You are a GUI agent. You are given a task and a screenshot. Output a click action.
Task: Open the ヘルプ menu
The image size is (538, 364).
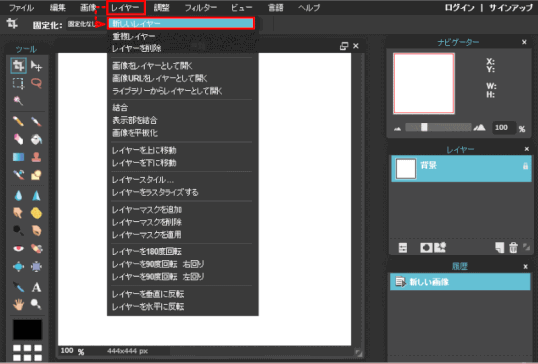[309, 8]
